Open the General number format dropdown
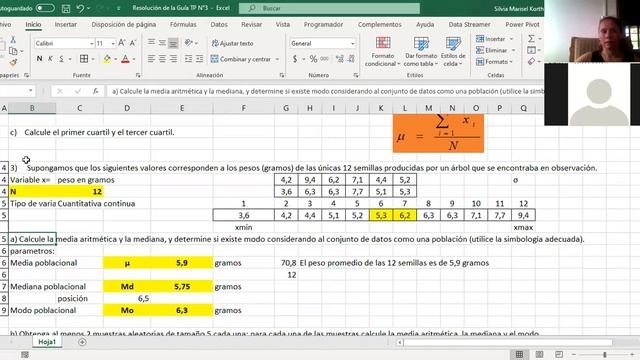 pos(353,43)
